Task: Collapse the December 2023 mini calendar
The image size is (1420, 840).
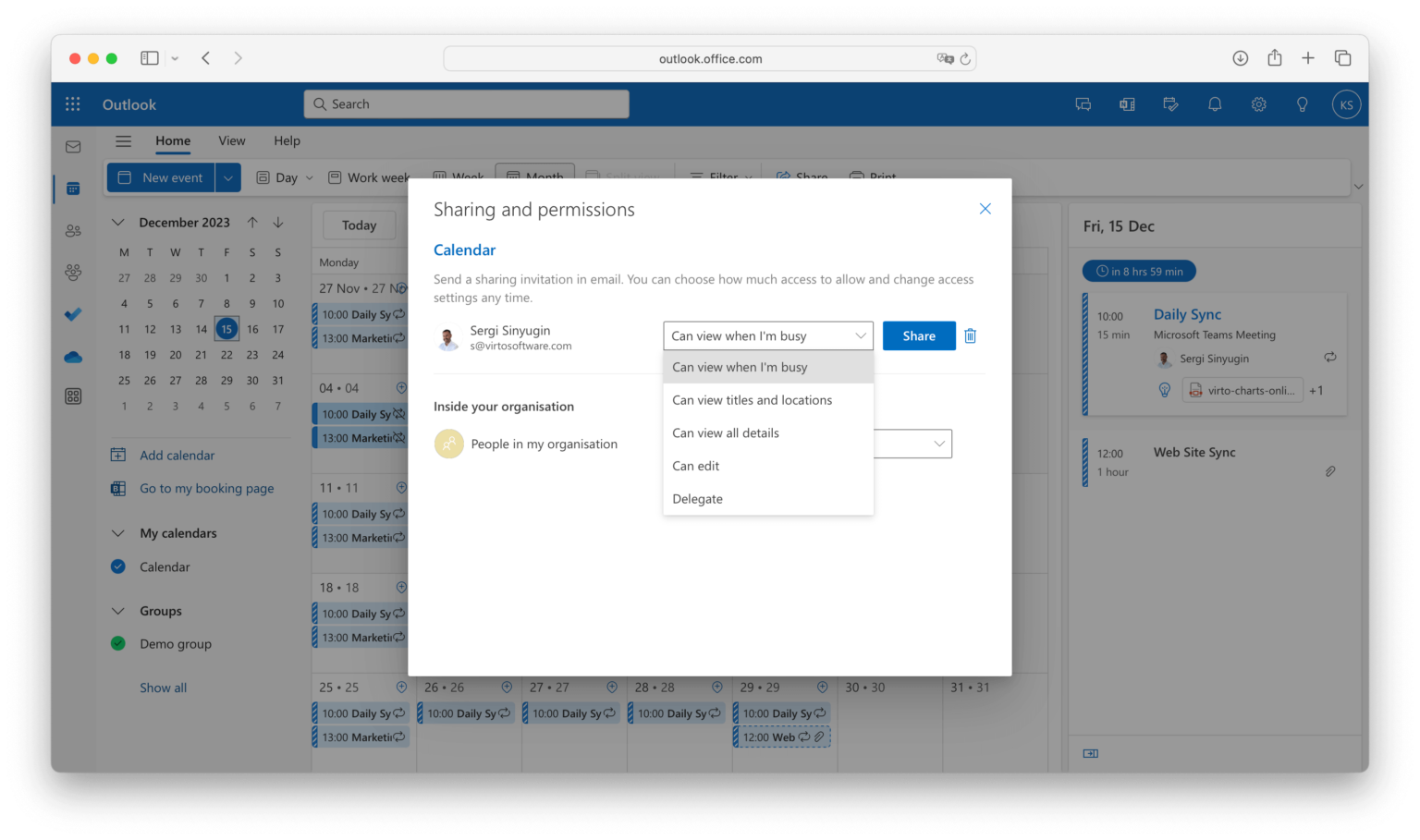Action: coord(117,222)
